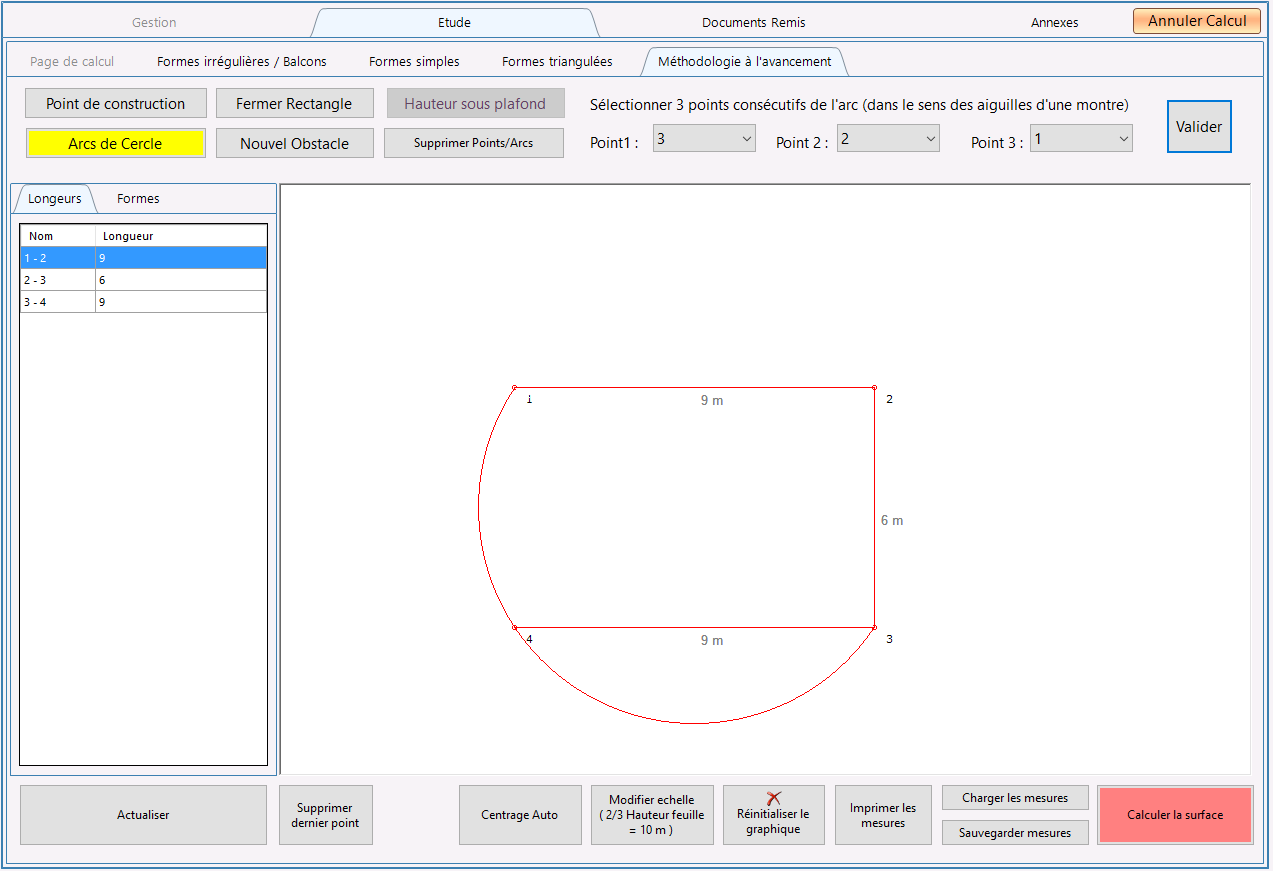Image resolution: width=1273 pixels, height=871 pixels.
Task: Open the Formes triangulées tab
Action: coord(557,62)
